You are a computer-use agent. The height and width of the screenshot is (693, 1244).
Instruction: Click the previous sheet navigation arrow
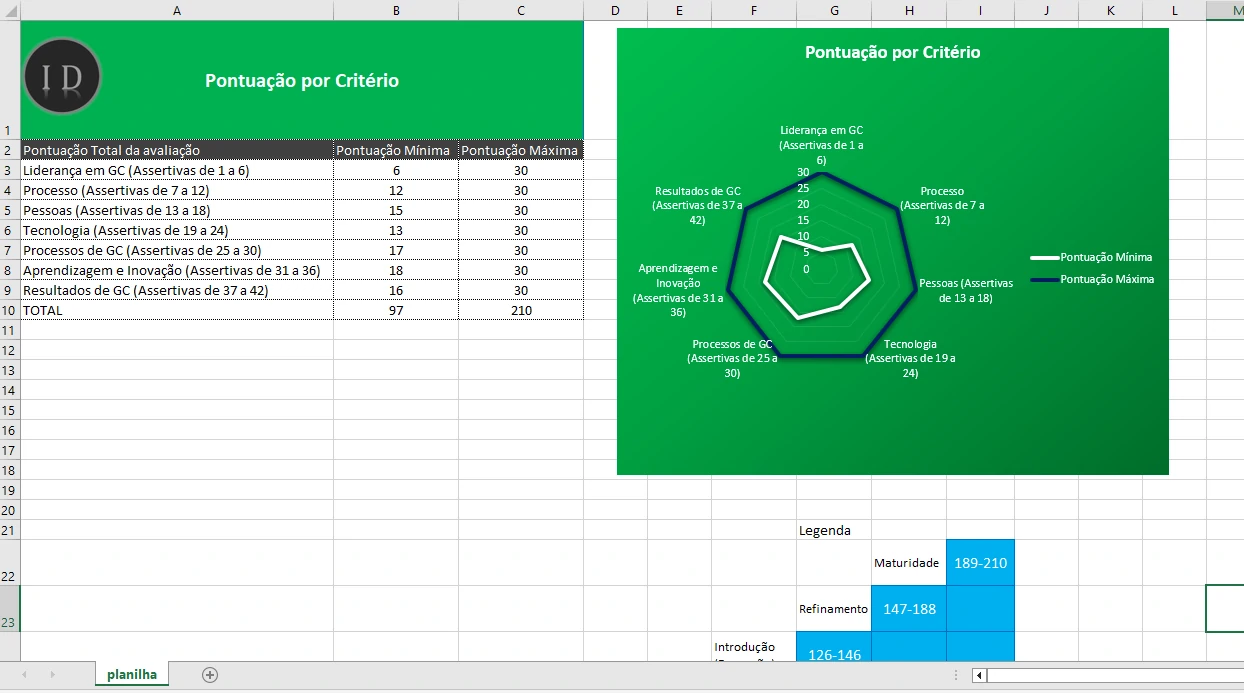(x=25, y=675)
